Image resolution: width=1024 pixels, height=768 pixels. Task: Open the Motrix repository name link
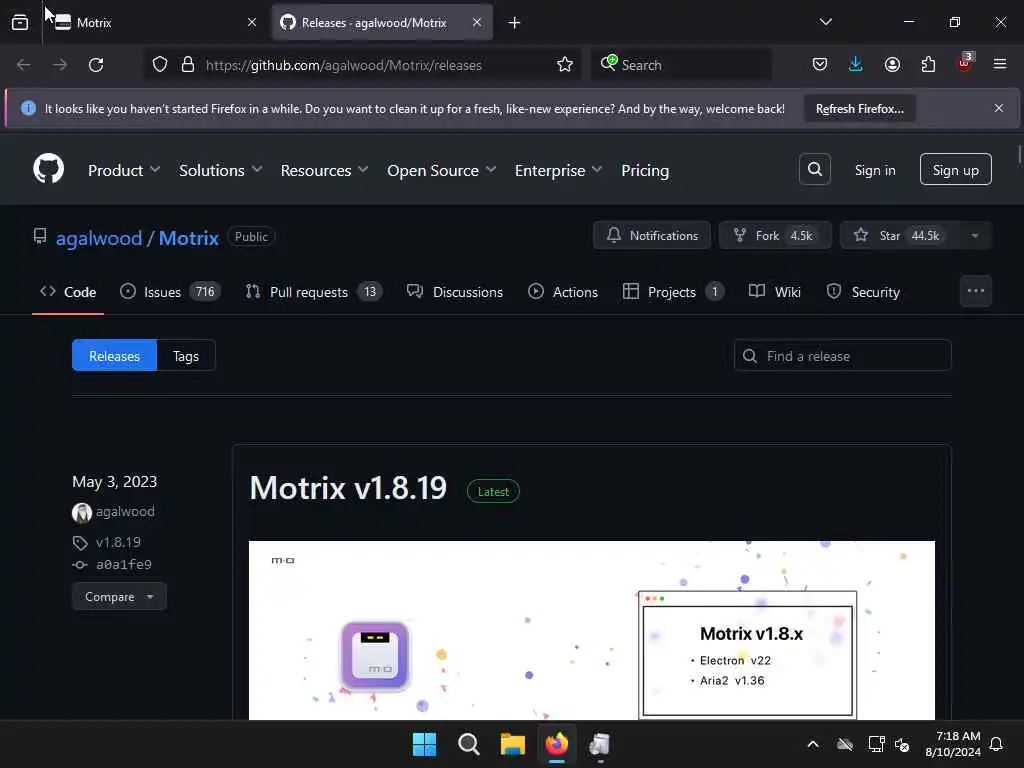[x=188, y=238]
